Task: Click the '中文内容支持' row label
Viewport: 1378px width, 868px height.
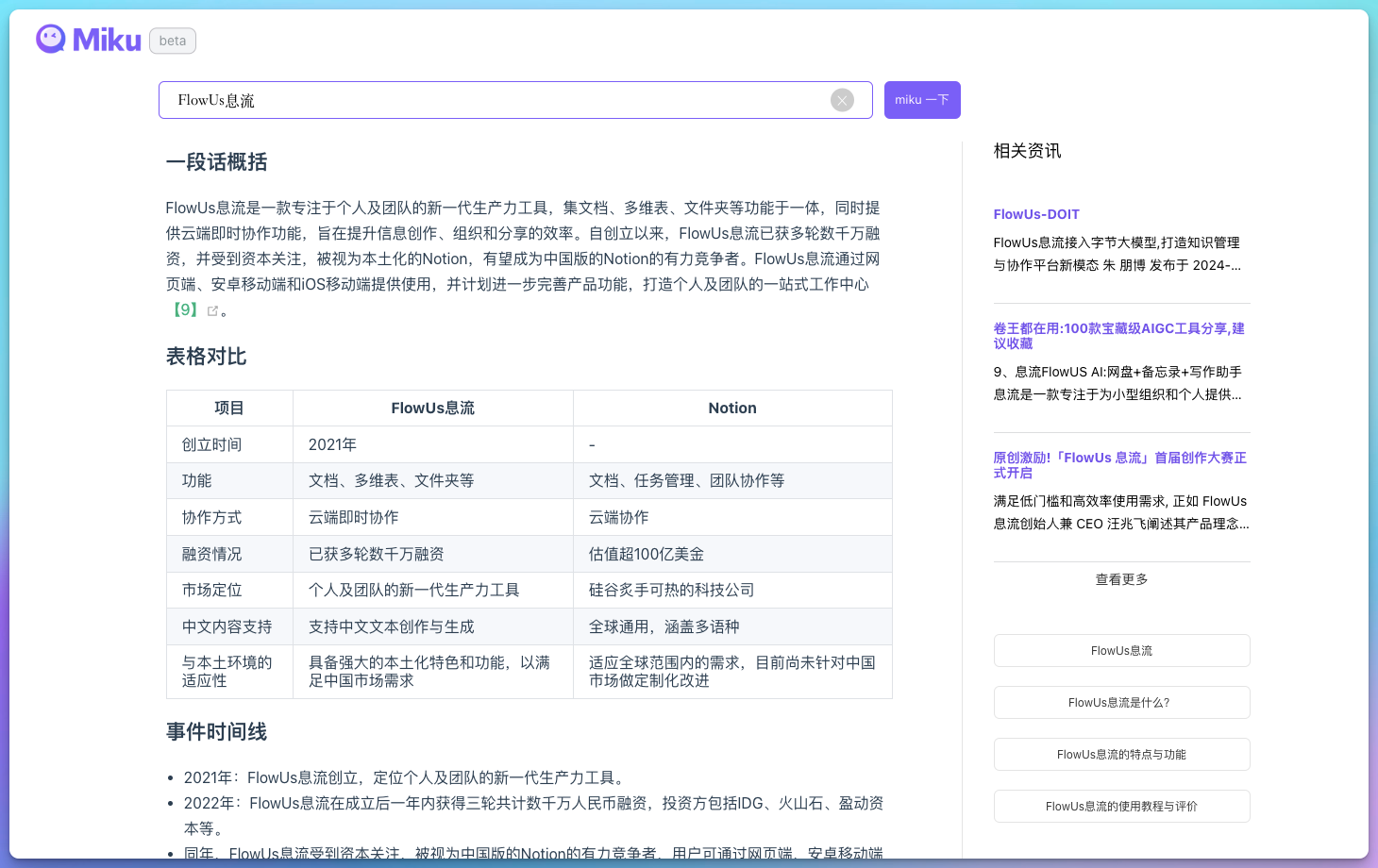Action: pyautogui.click(x=227, y=627)
